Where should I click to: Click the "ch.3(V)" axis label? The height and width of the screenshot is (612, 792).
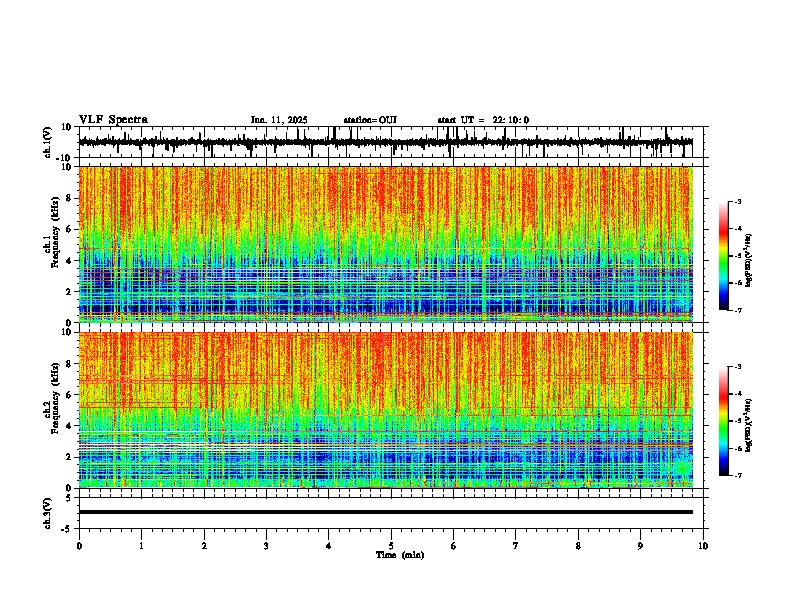[x=48, y=513]
